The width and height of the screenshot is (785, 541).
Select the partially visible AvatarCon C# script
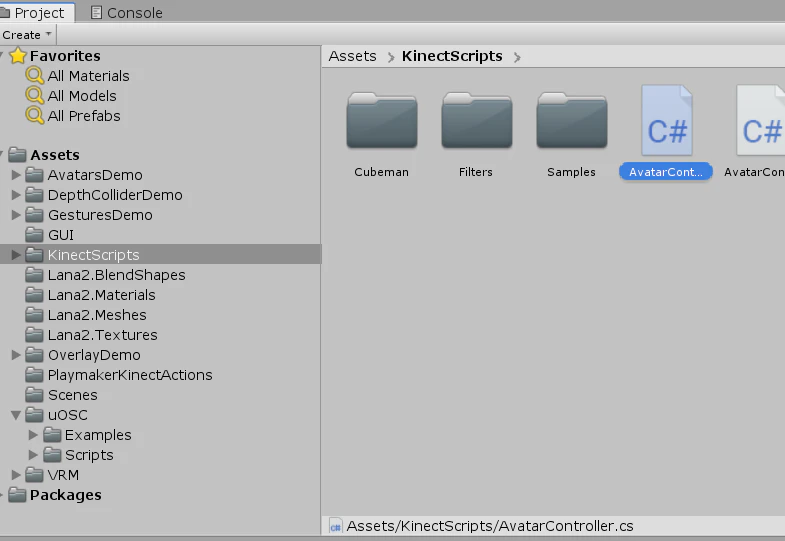760,120
